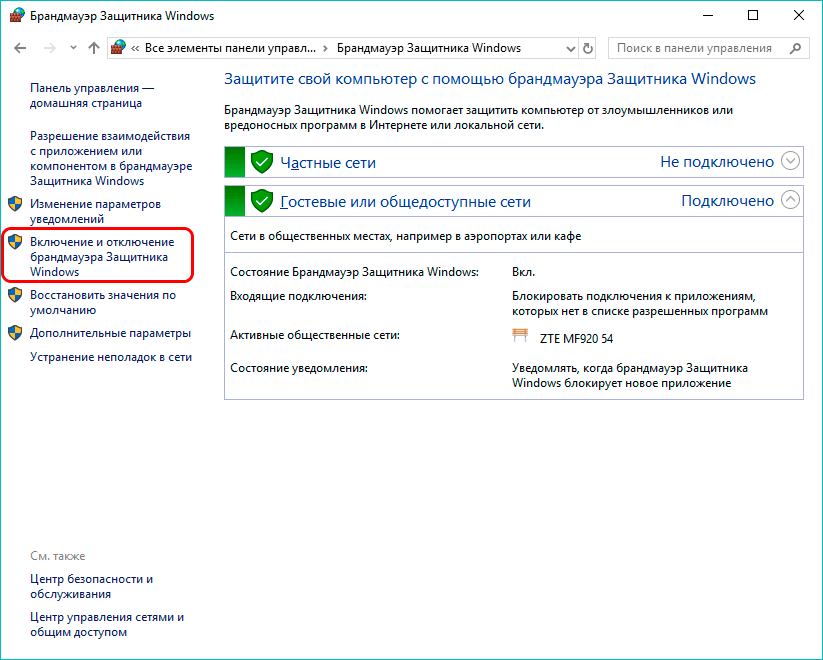Open recent locations dropdown arrow

[x=73, y=48]
